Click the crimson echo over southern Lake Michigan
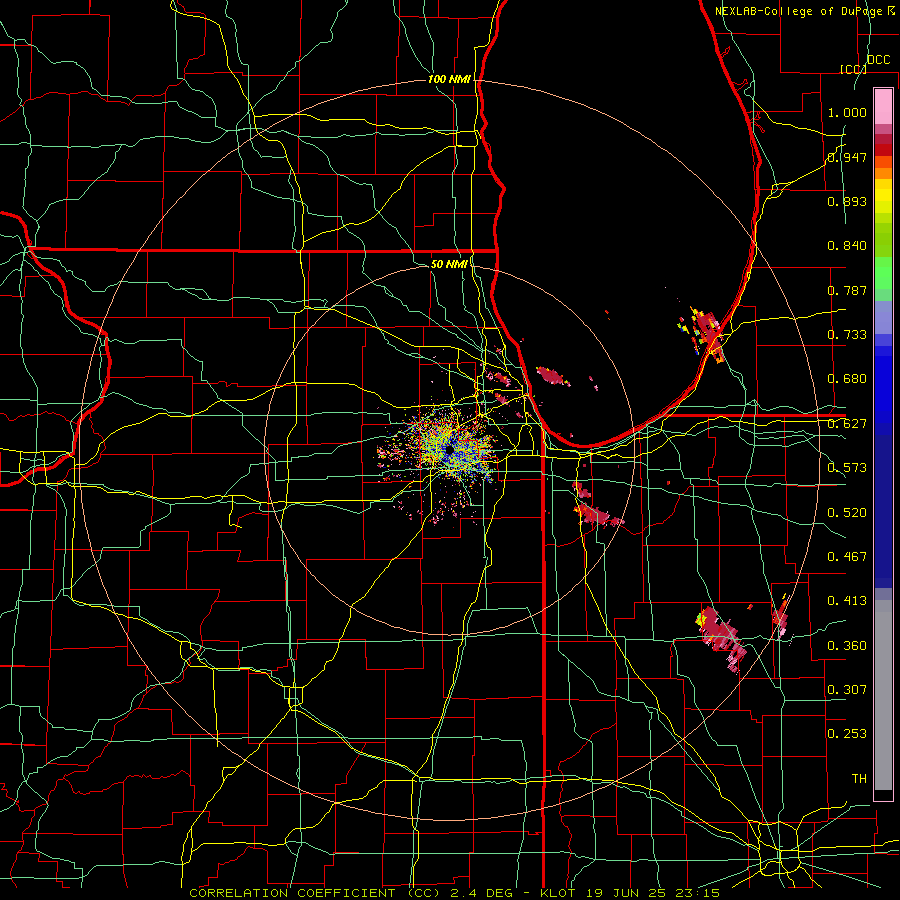900x900 pixels. coord(553,376)
